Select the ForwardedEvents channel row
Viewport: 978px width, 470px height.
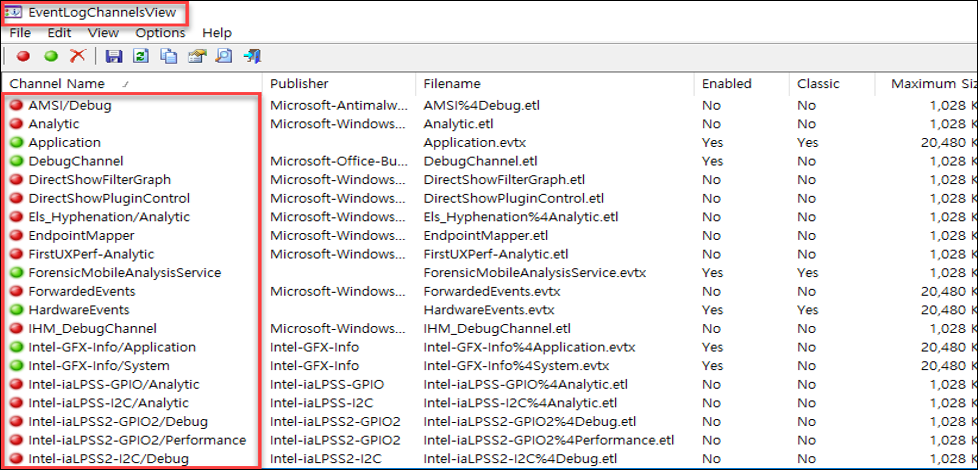(489, 291)
